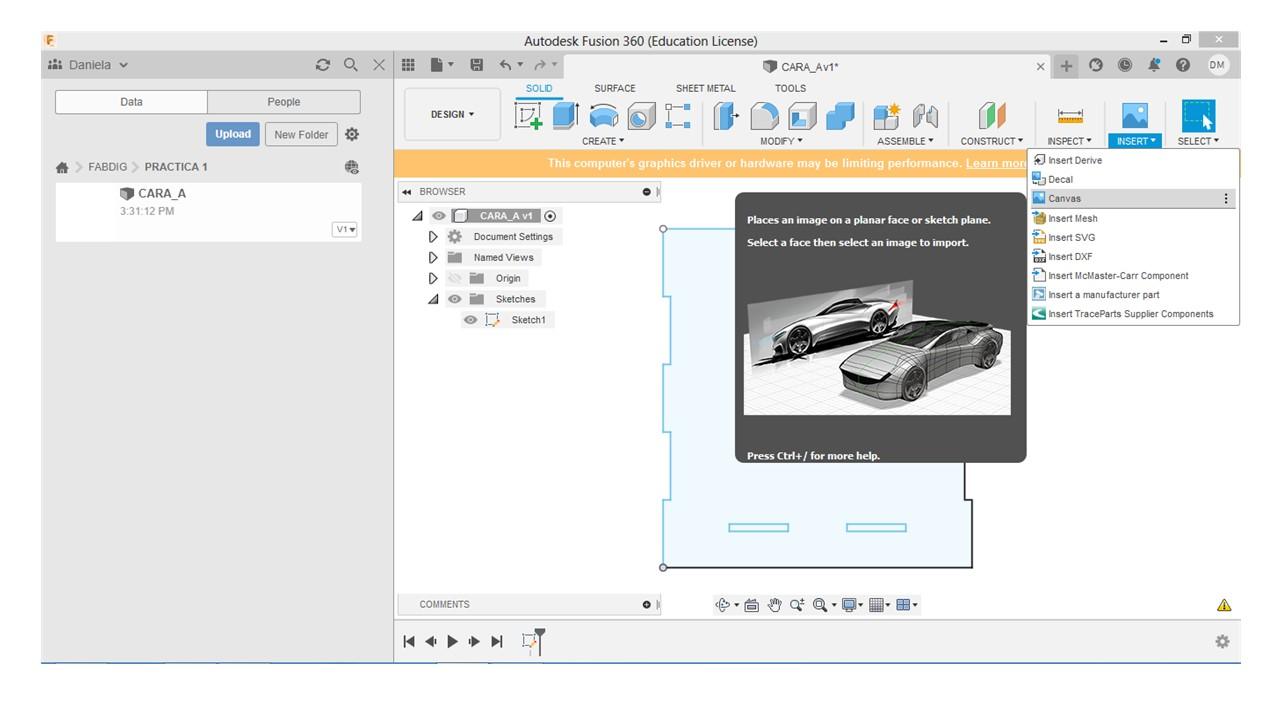Search in the data panel
This screenshot has height=720, width=1280.
coord(351,65)
